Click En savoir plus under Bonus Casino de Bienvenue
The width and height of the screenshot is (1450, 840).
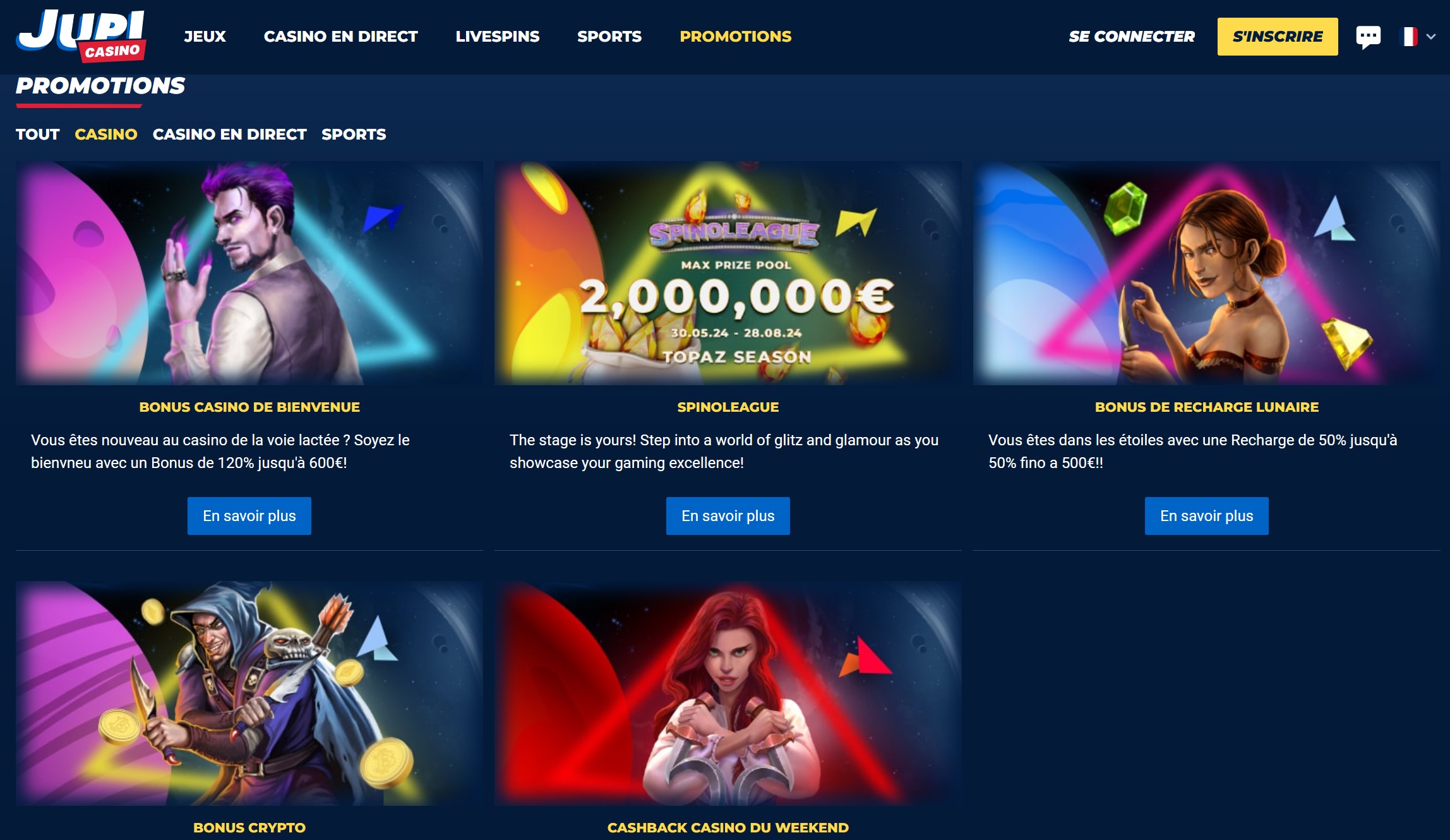point(249,516)
